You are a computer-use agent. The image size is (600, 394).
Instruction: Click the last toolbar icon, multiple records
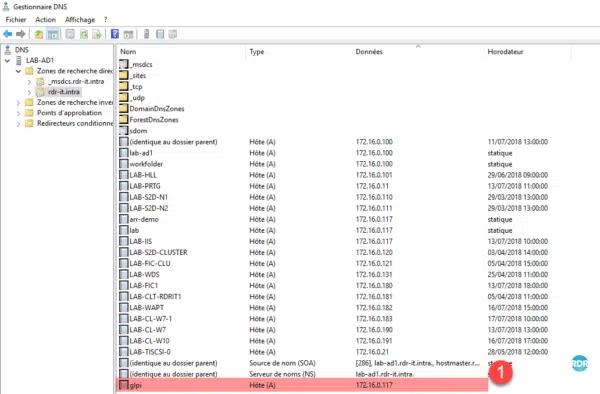(x=173, y=34)
